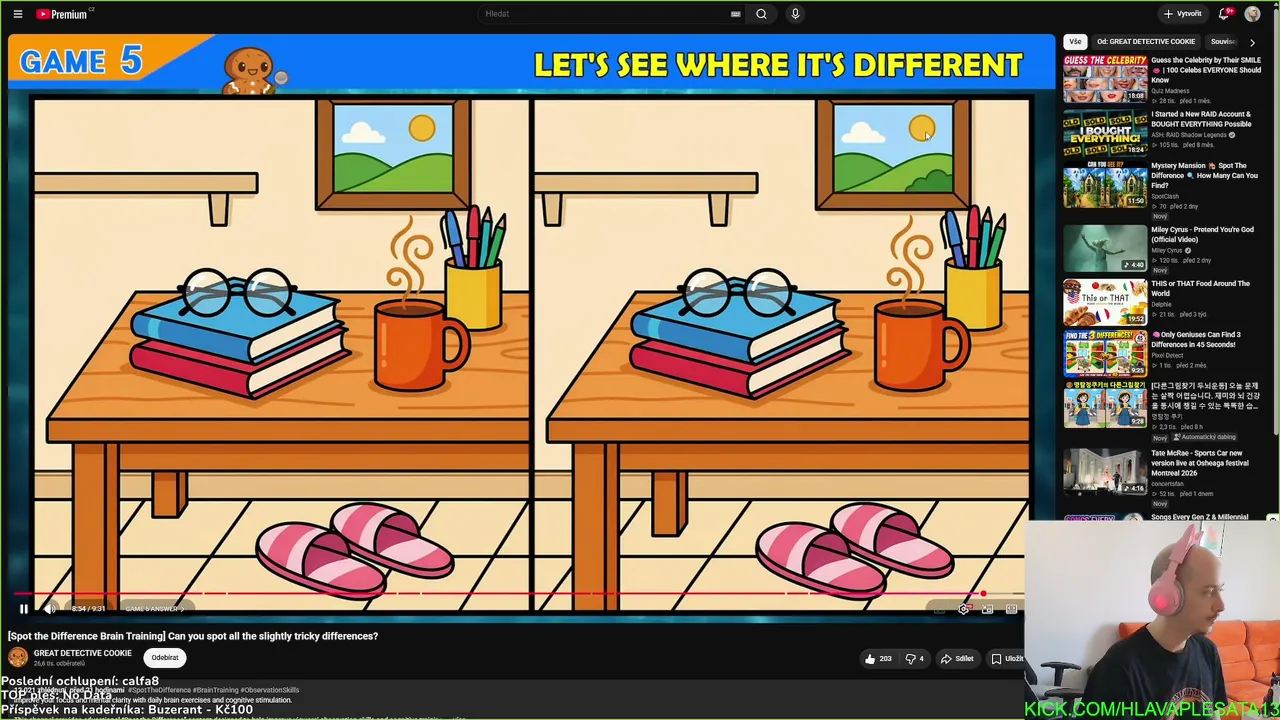Open 'Only Geniuses Can Find 3 Differences' title
Viewport: 1280px width, 720px height.
(1196, 339)
